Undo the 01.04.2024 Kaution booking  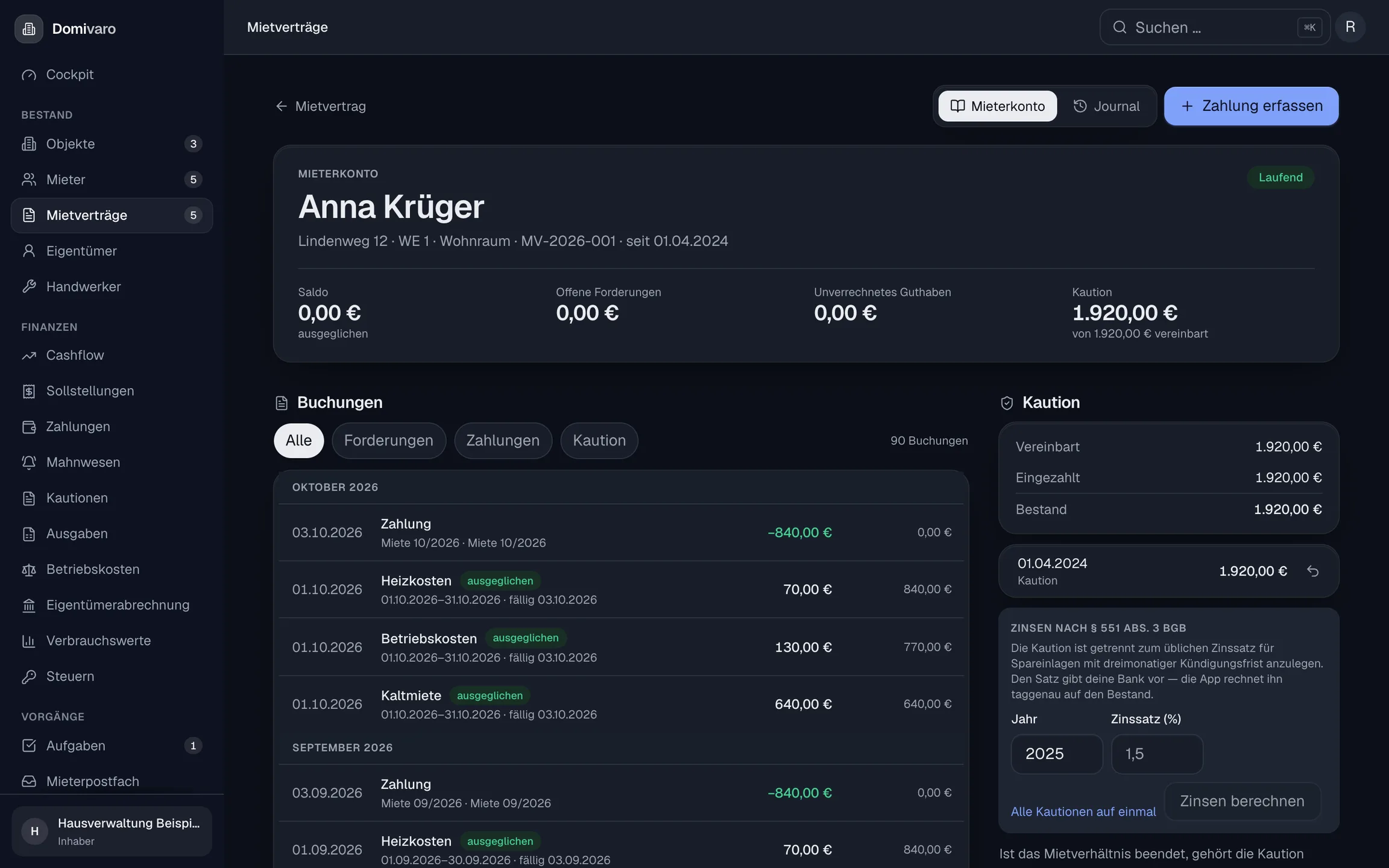pyautogui.click(x=1313, y=571)
